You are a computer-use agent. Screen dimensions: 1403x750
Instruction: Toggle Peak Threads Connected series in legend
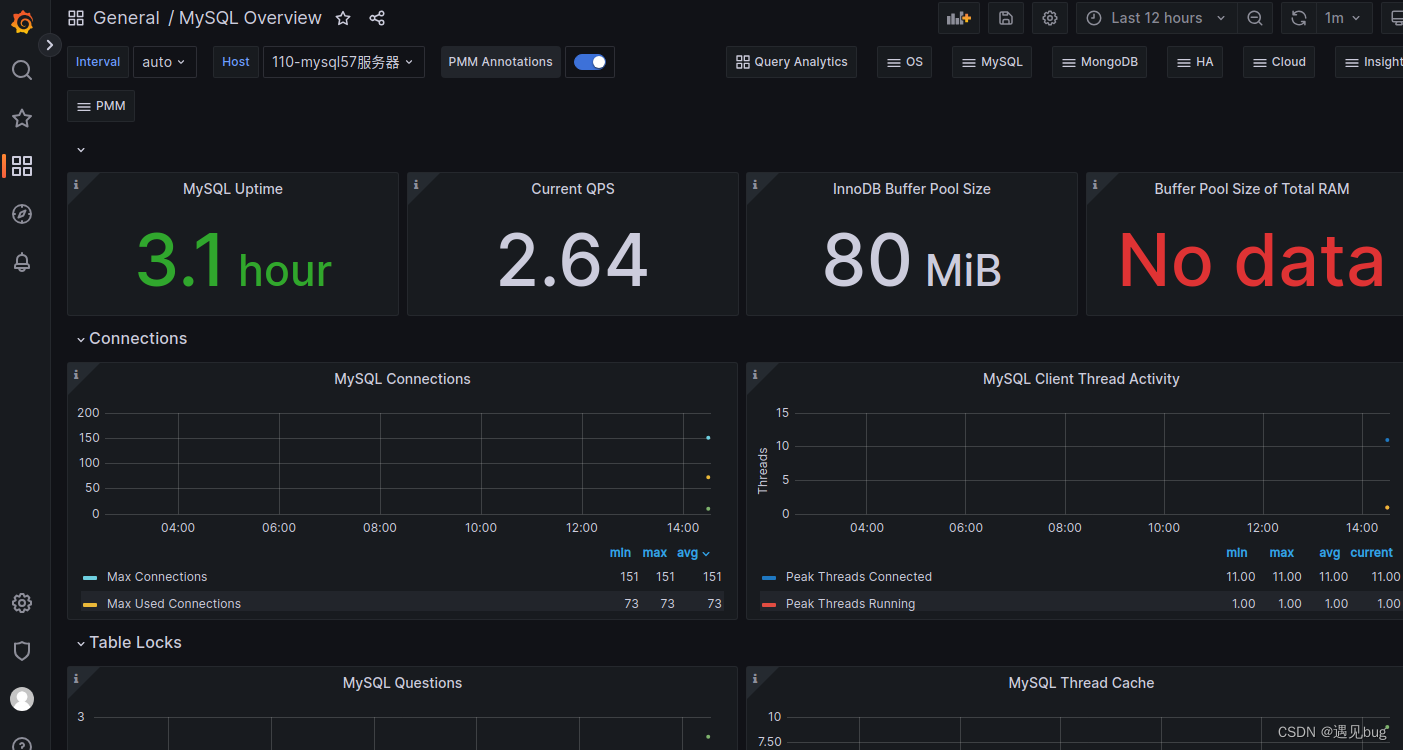(x=859, y=577)
